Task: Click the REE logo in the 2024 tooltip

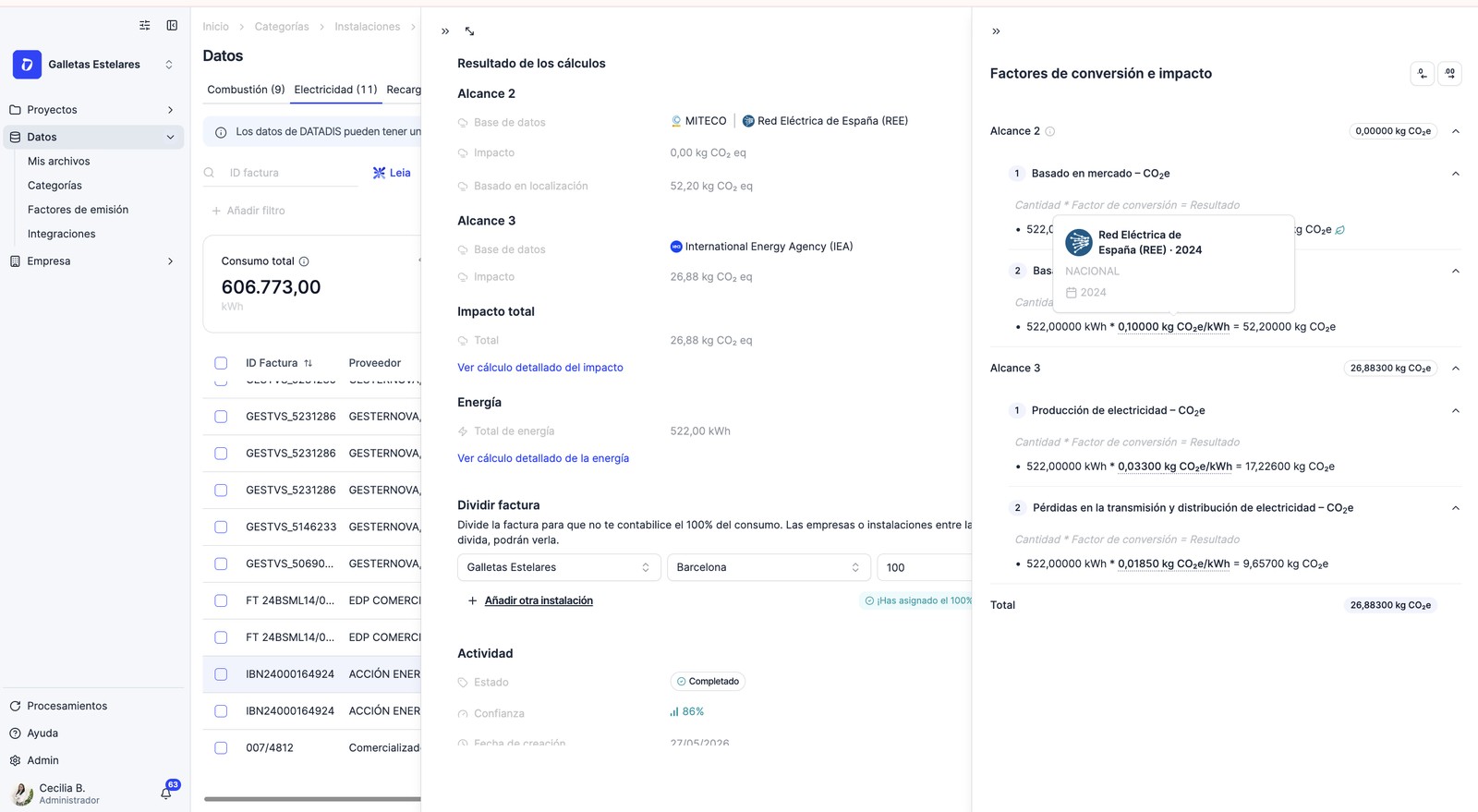Action: [1079, 242]
